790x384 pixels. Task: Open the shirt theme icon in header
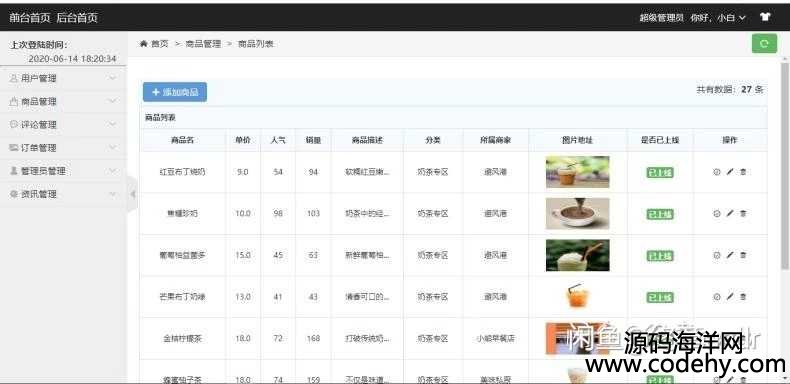tap(765, 17)
